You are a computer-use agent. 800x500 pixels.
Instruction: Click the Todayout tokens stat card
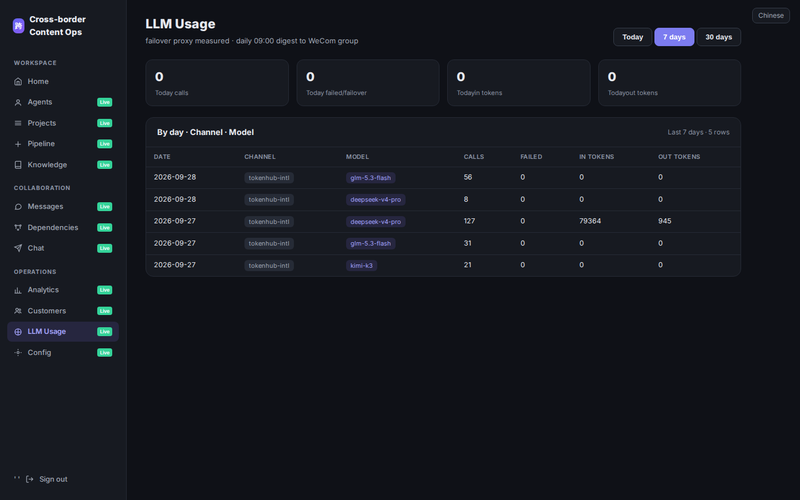tap(669, 83)
